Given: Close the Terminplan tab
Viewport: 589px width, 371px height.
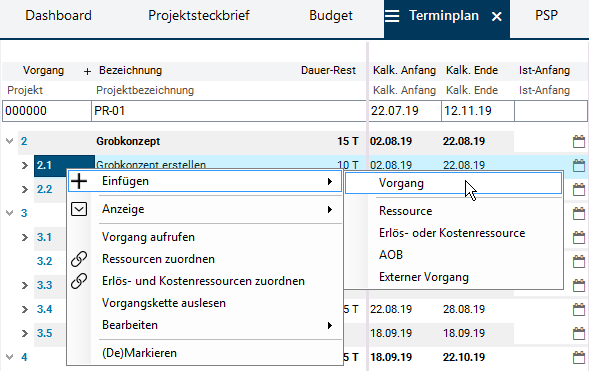Looking at the screenshot, I should tap(497, 17).
